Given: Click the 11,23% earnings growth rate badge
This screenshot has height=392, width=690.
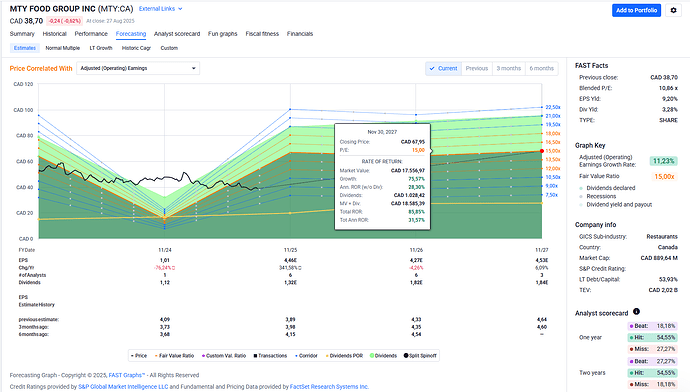Looking at the screenshot, I should (x=664, y=161).
